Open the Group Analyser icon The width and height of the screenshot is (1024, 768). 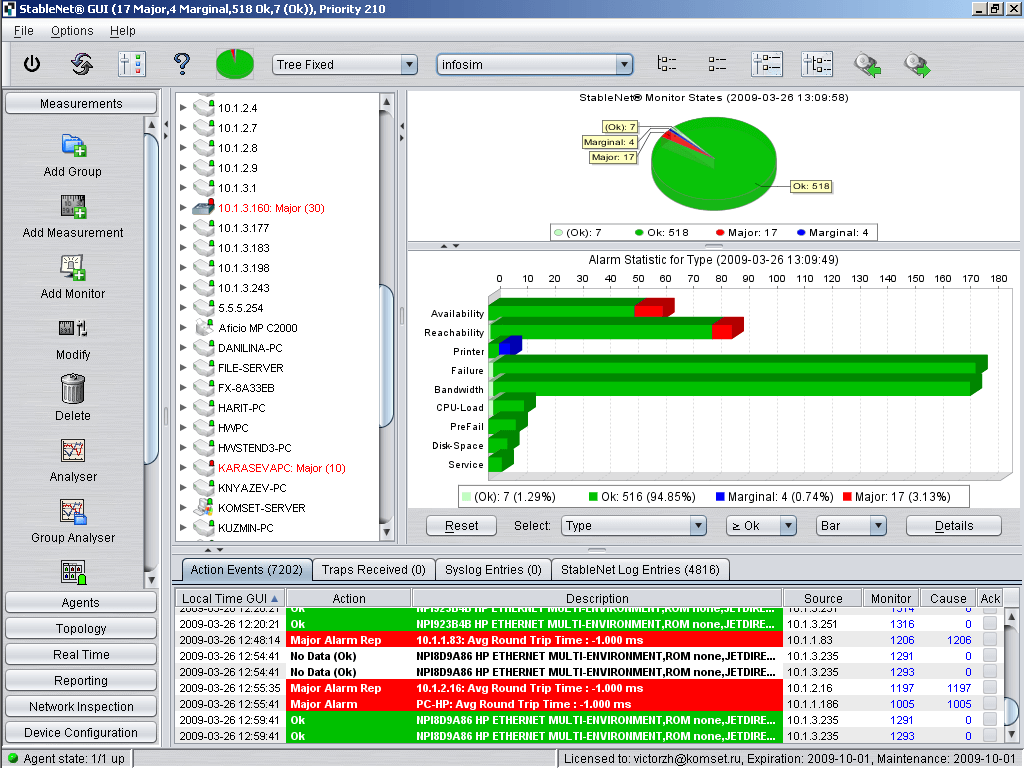tap(73, 512)
